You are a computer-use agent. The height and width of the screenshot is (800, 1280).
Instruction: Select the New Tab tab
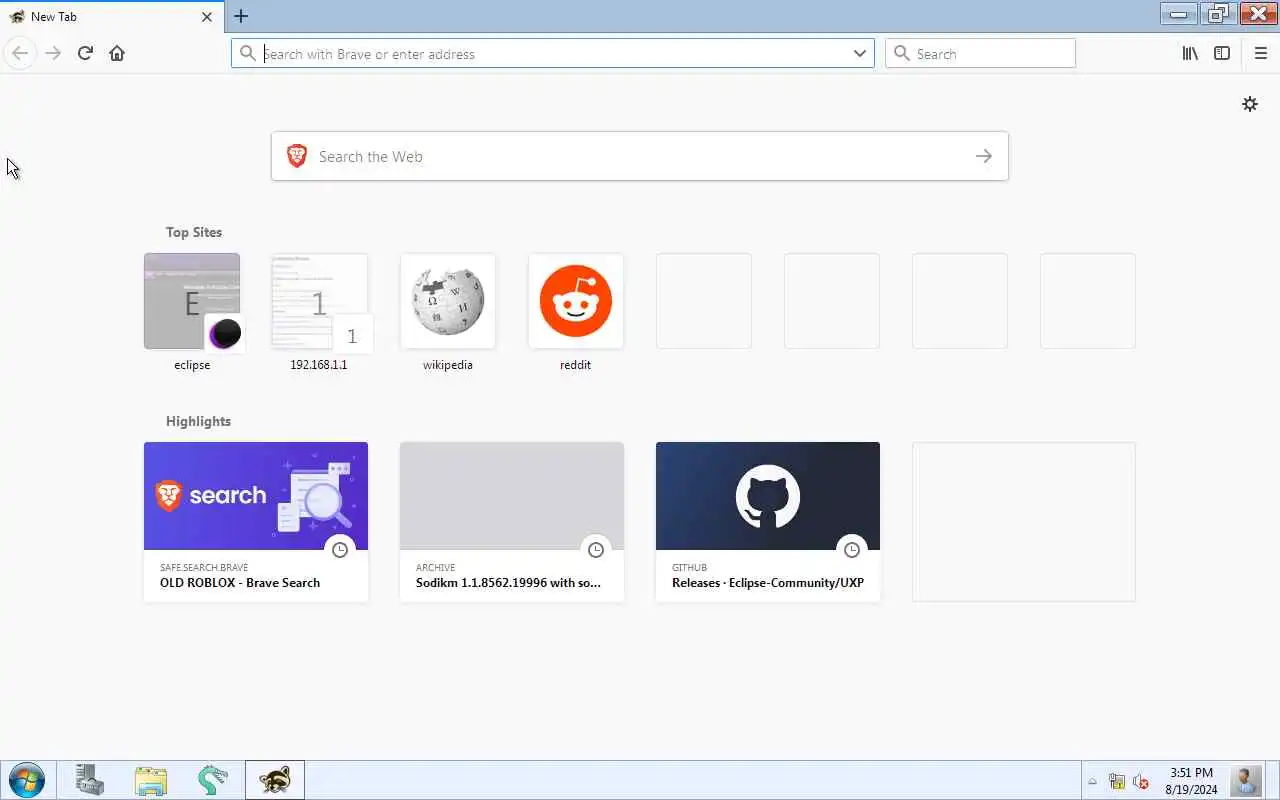point(112,16)
